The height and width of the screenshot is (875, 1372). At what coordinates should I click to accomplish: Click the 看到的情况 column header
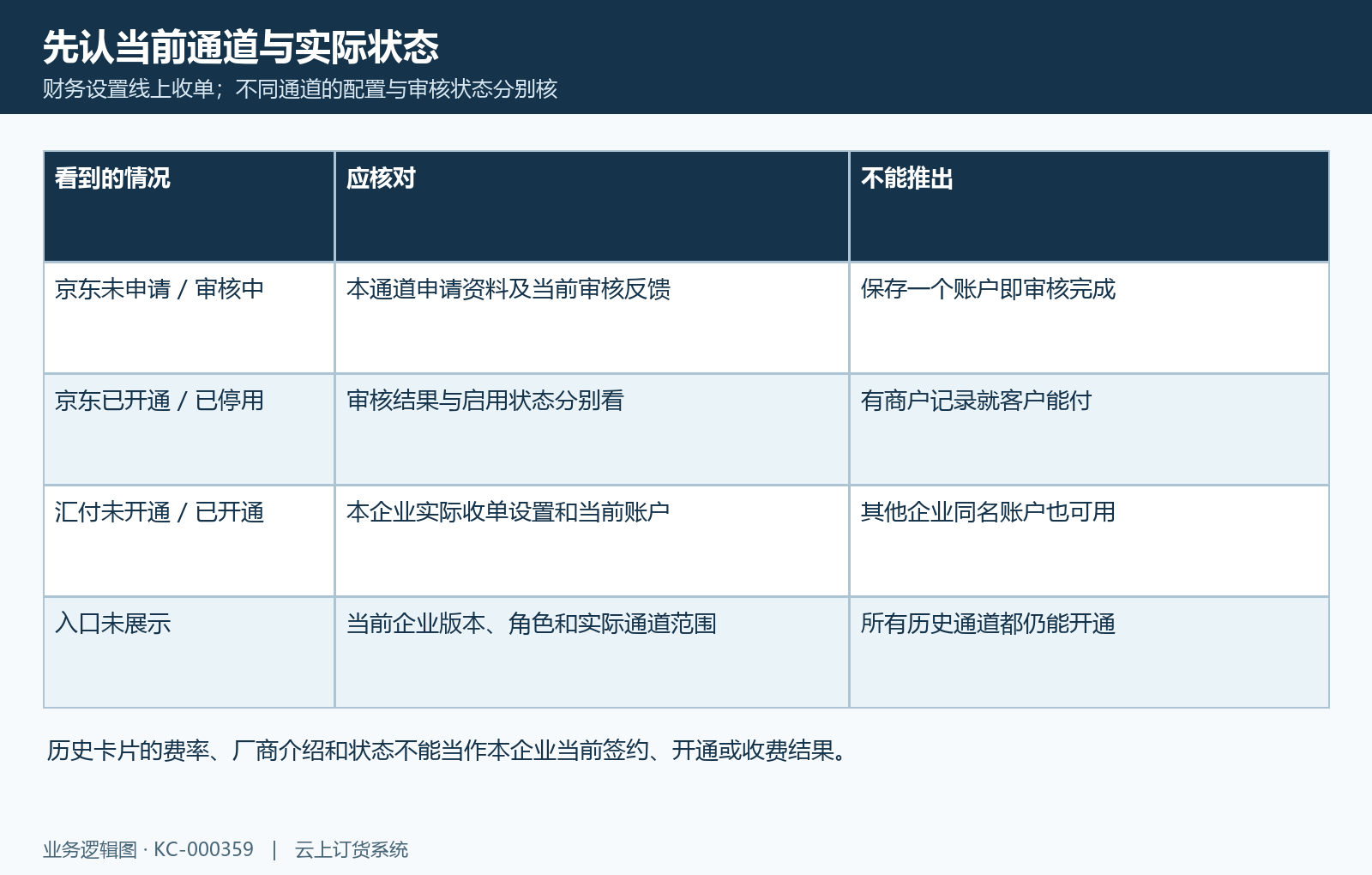pyautogui.click(x=190, y=207)
